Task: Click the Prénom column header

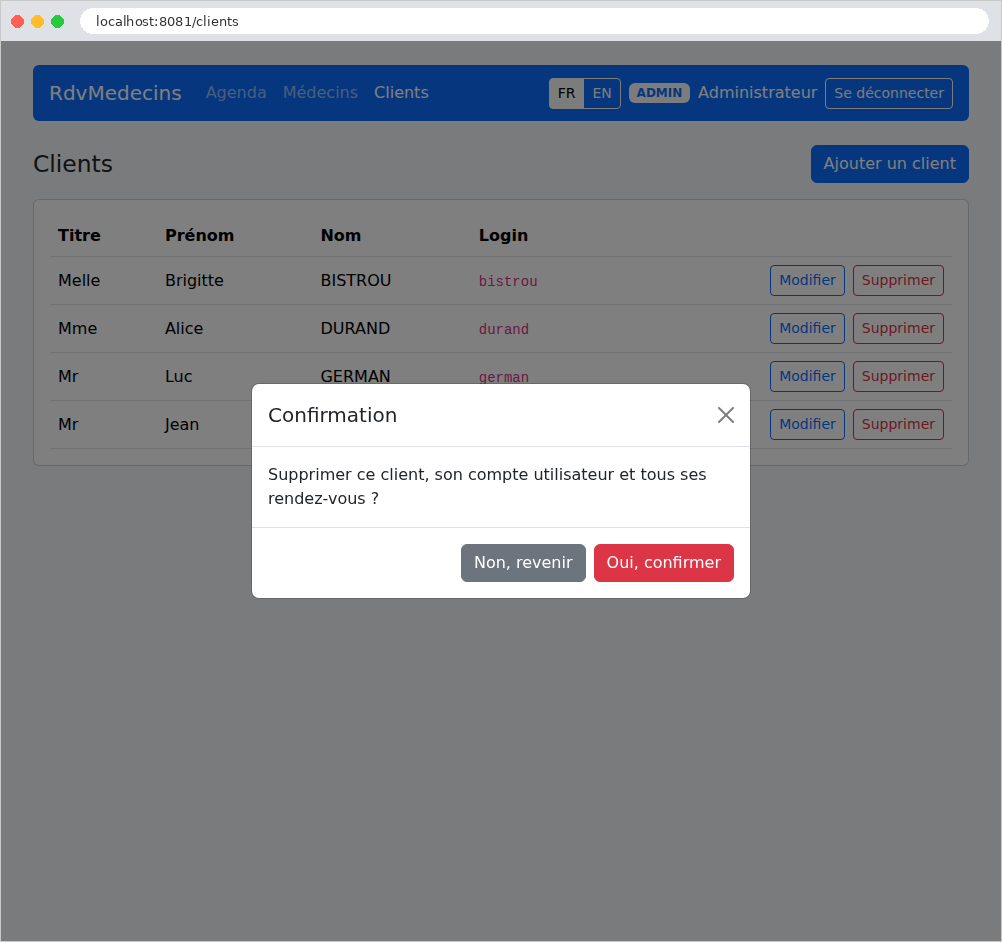Action: click(x=199, y=236)
